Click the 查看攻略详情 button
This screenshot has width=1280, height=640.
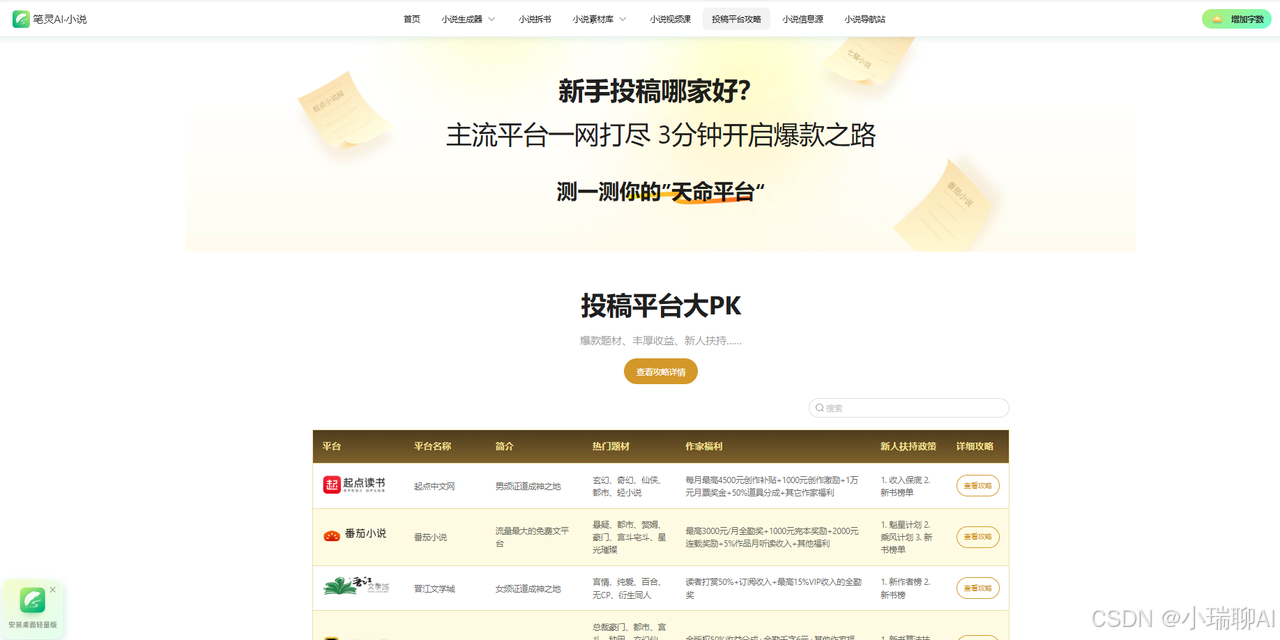tap(661, 372)
